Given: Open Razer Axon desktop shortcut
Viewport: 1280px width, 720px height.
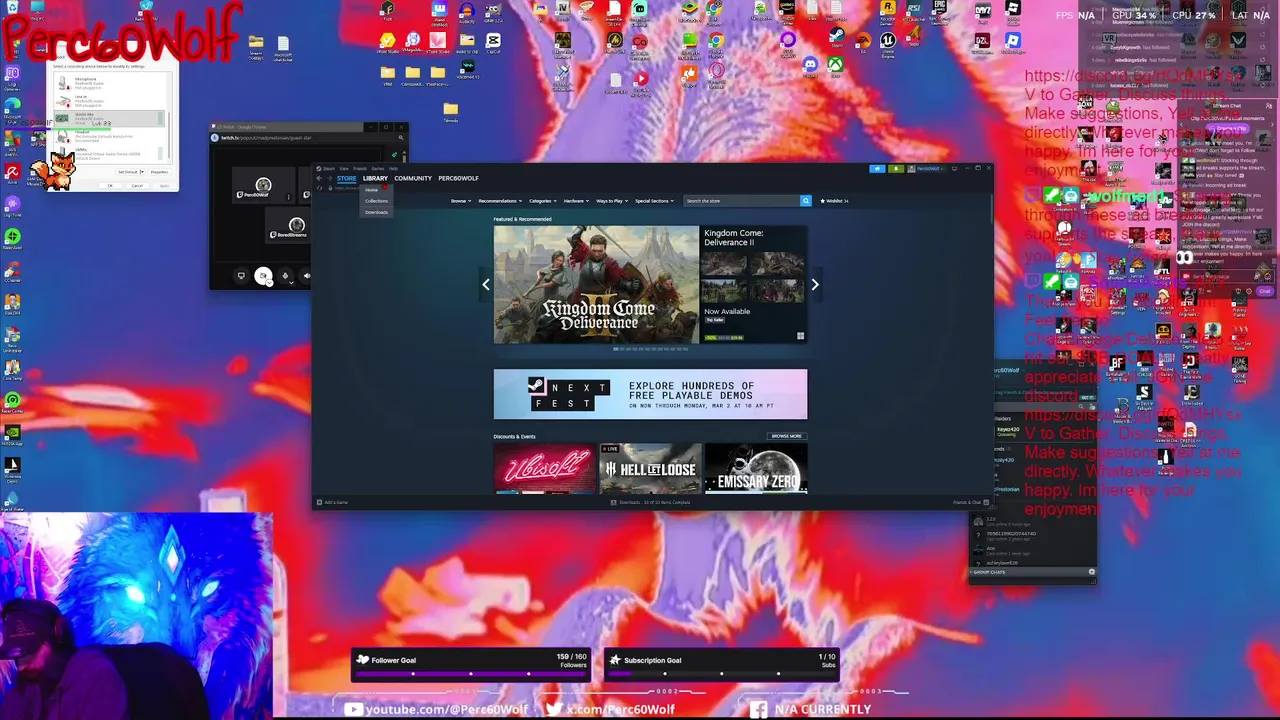Looking at the screenshot, I should coord(12,237).
